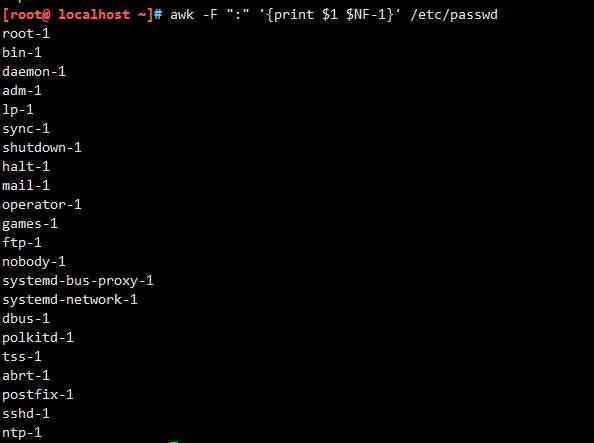Click the games-1 output line

[30, 224]
